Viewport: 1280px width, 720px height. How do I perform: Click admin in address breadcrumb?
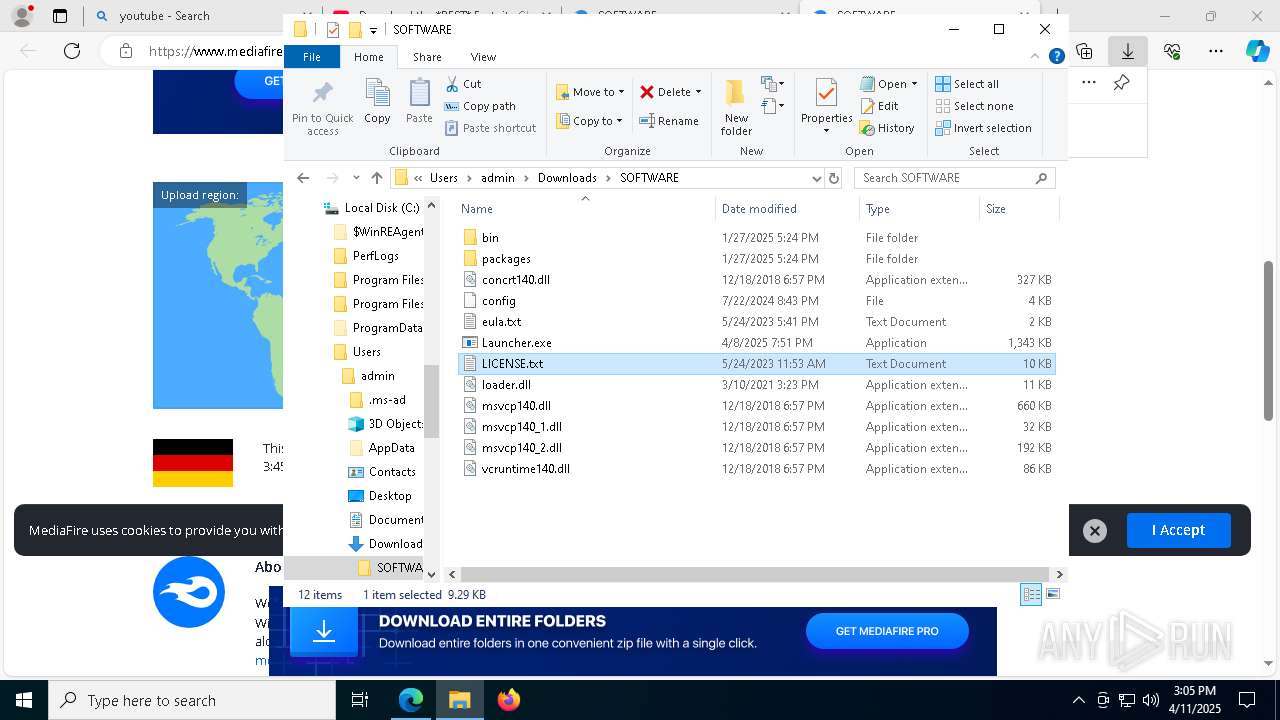tap(498, 178)
